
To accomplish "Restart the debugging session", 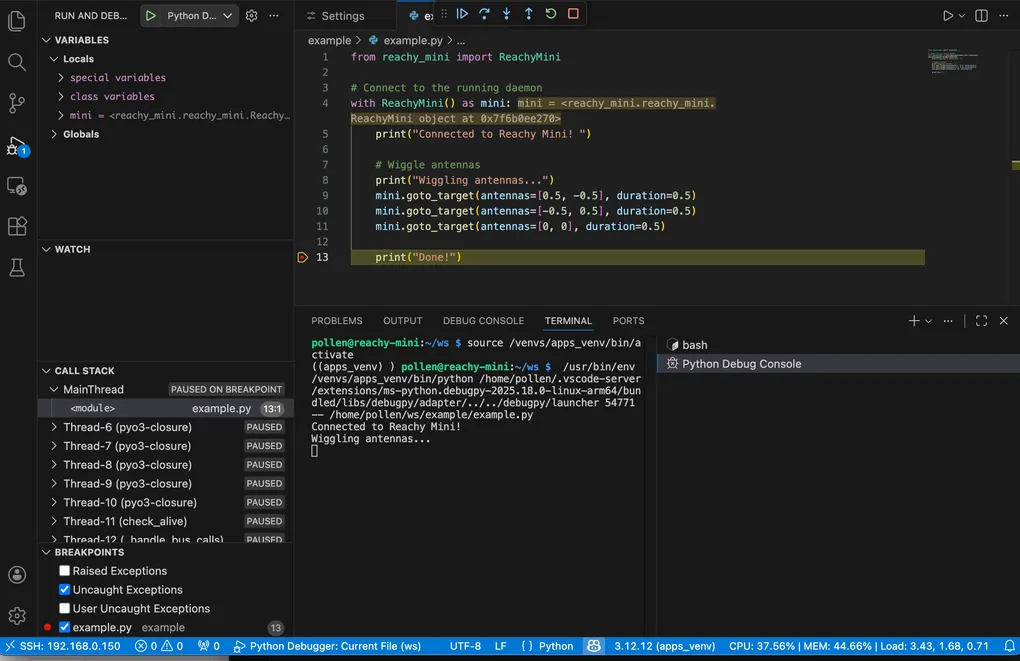I will (551, 14).
